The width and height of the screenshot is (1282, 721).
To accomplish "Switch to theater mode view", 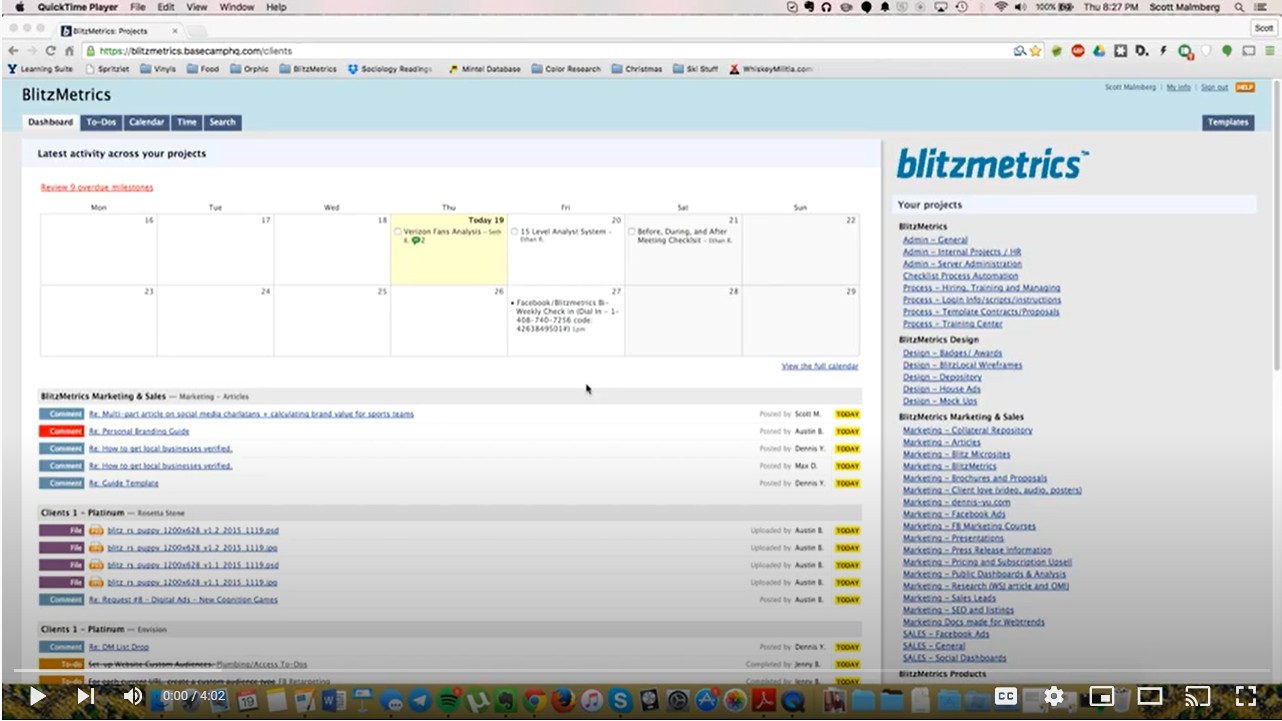I will [x=1150, y=696].
